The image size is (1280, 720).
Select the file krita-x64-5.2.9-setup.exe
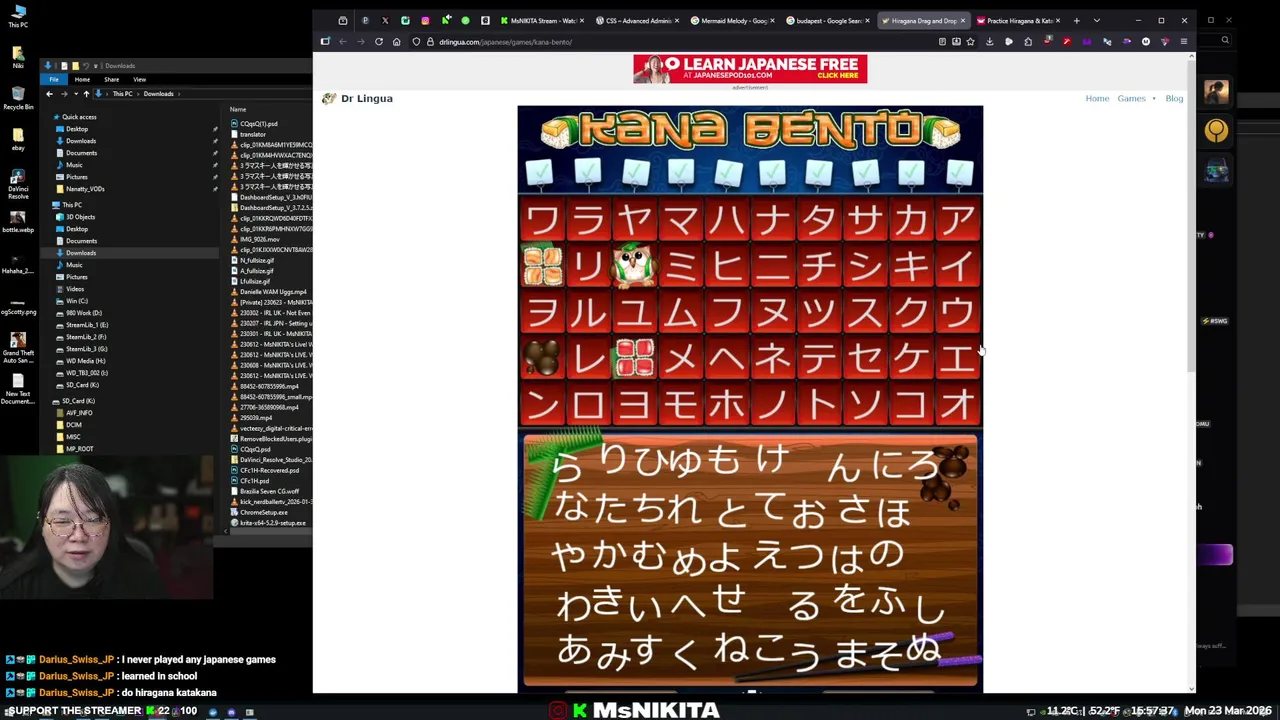(270, 523)
